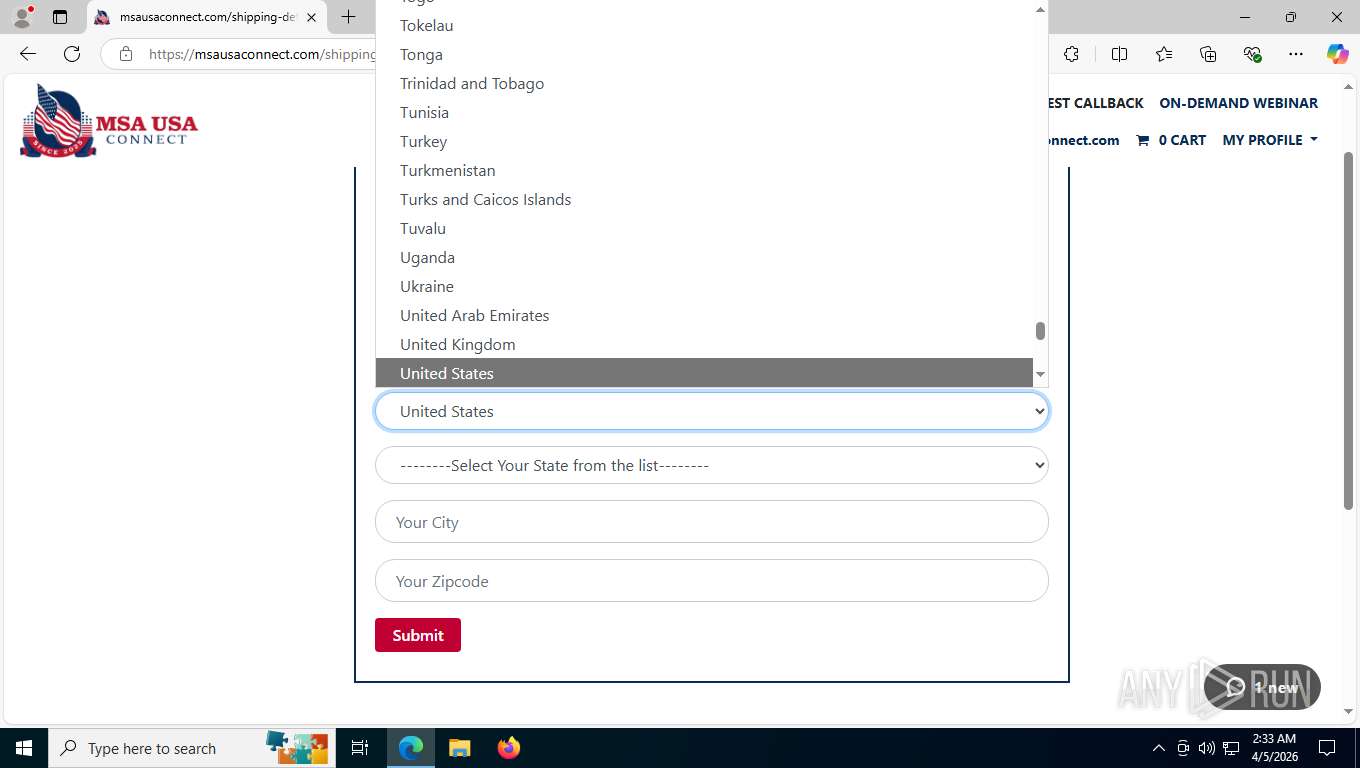Submit the shipping details form
This screenshot has height=768, width=1360.
coord(418,635)
